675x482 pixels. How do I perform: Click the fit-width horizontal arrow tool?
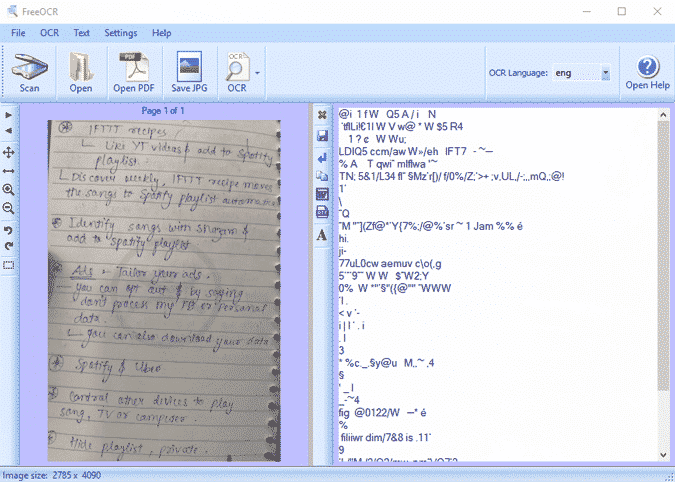[x=9, y=171]
